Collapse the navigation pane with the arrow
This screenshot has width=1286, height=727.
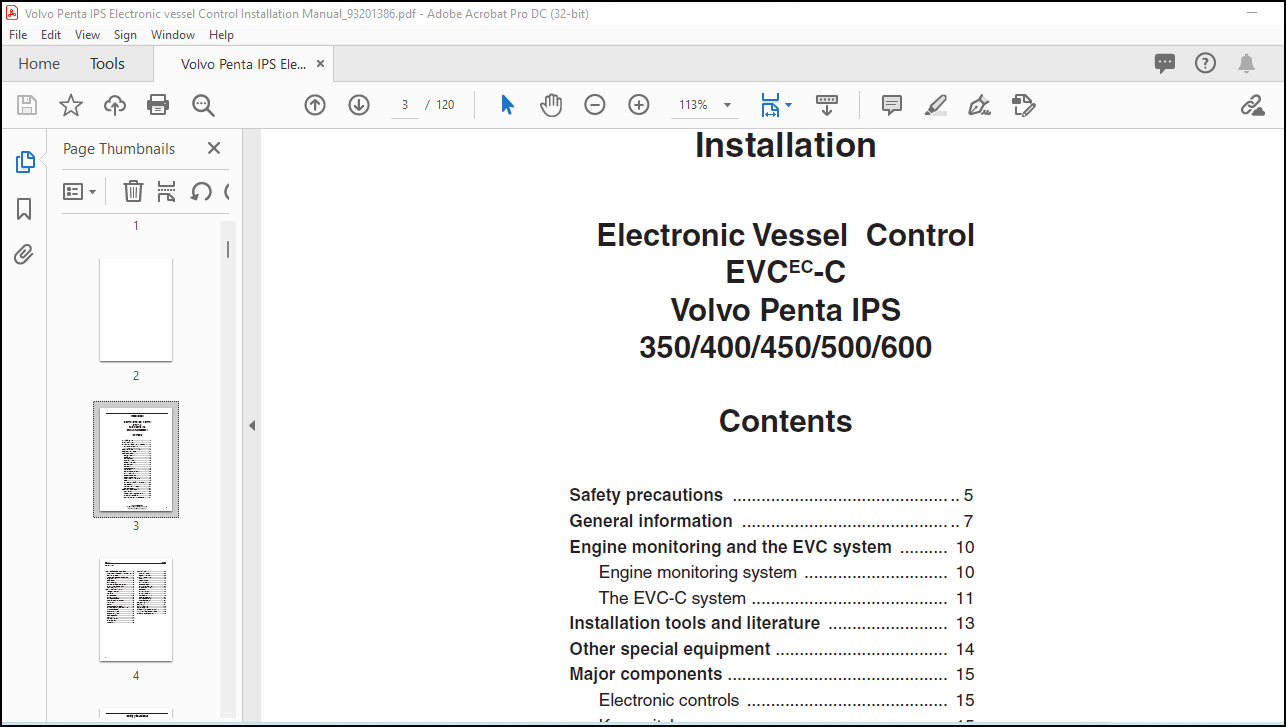(252, 425)
